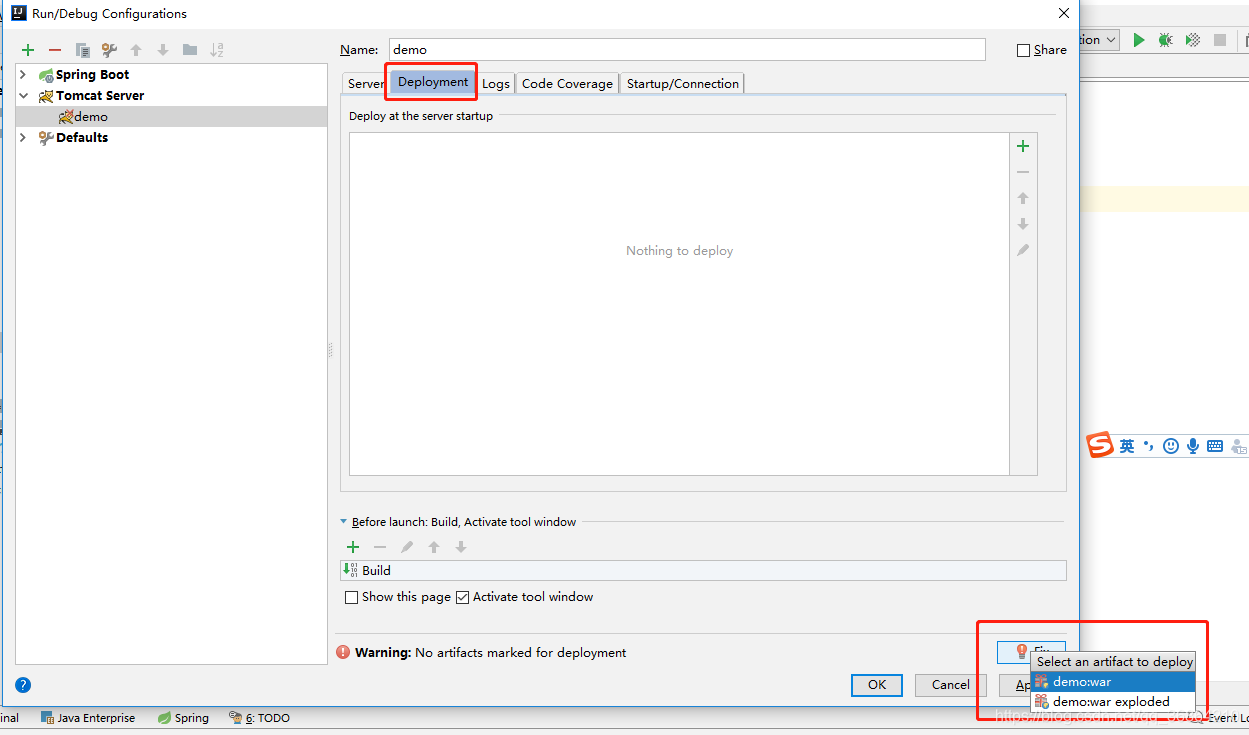The height and width of the screenshot is (735, 1249).
Task: Close the Run/Debug Configurations dialog
Action: pyautogui.click(x=1064, y=13)
